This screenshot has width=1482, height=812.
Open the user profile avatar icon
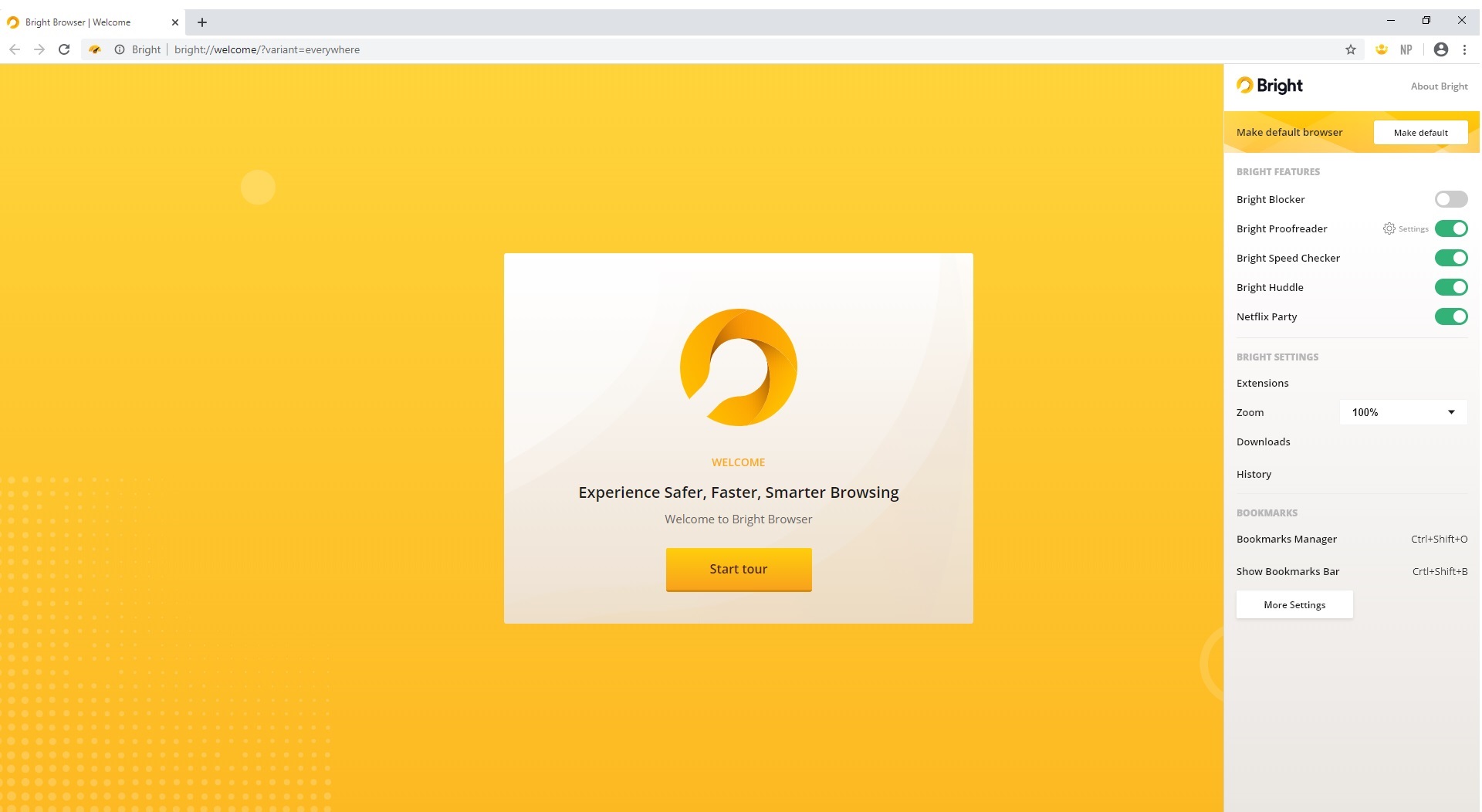1440,49
